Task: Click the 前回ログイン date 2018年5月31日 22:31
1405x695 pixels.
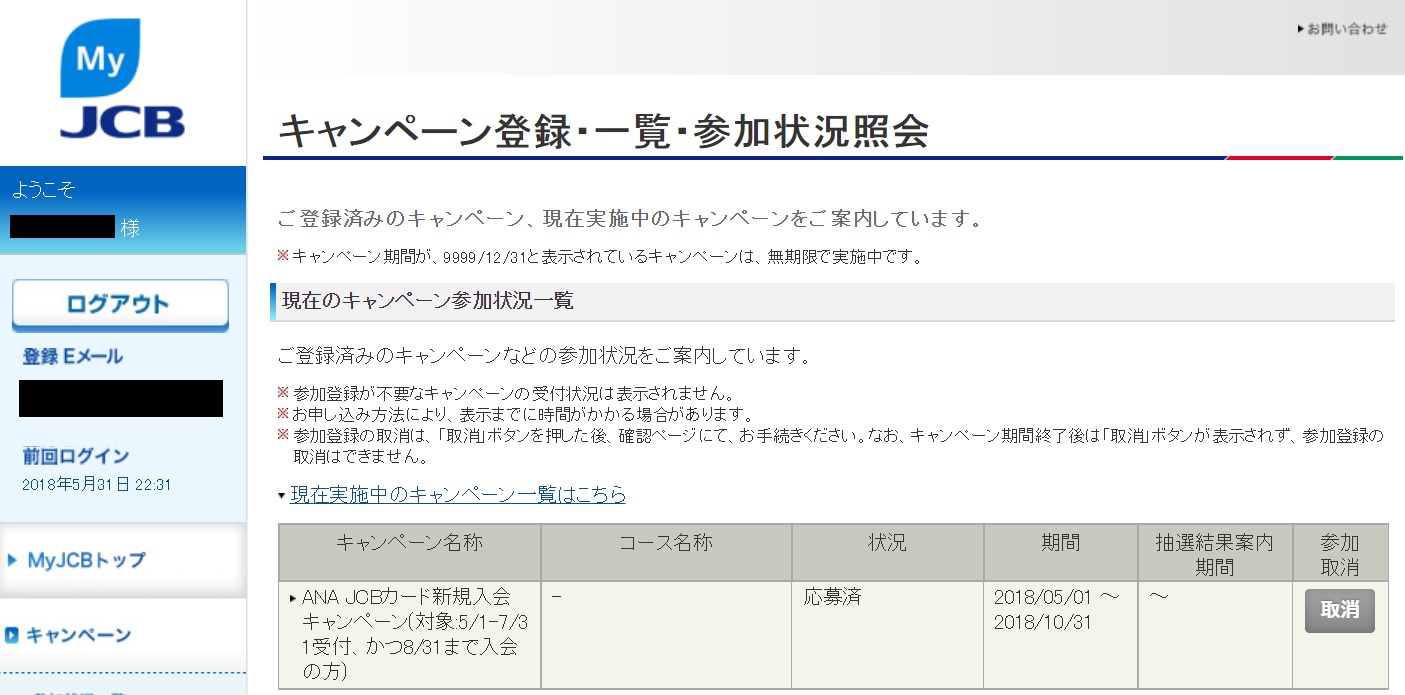Action: point(96,485)
